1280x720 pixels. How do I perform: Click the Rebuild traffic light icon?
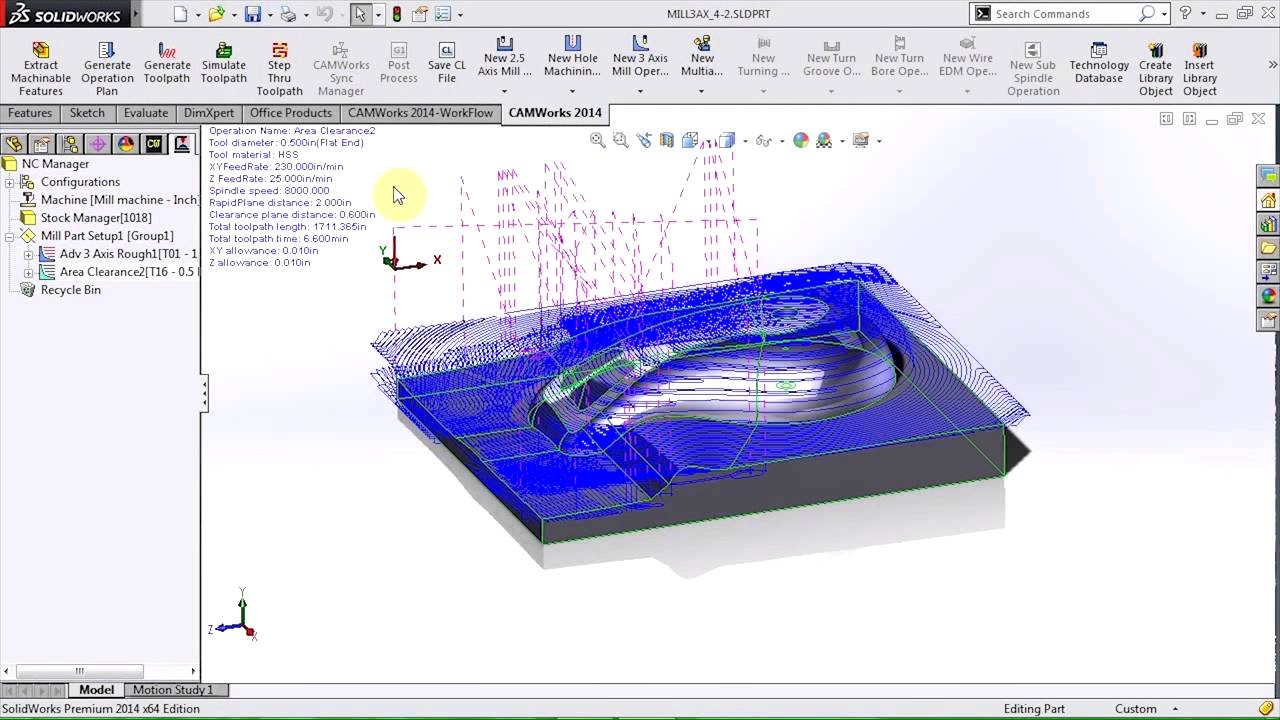tap(397, 14)
